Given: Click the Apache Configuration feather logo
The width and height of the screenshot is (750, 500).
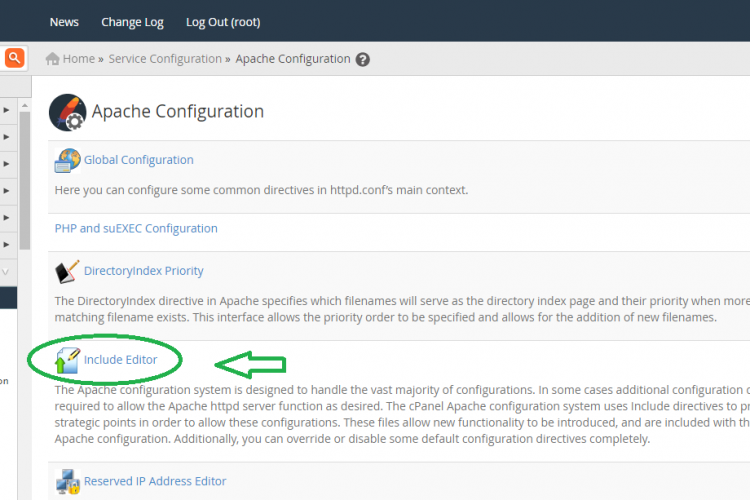Looking at the screenshot, I should [x=67, y=112].
